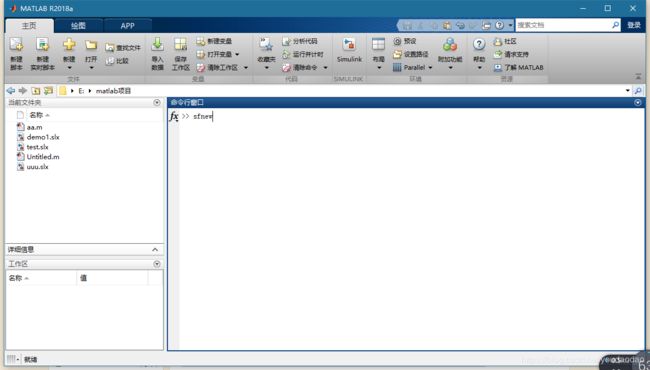Switch to the 绘图 (Plots) tab

pyautogui.click(x=78, y=26)
